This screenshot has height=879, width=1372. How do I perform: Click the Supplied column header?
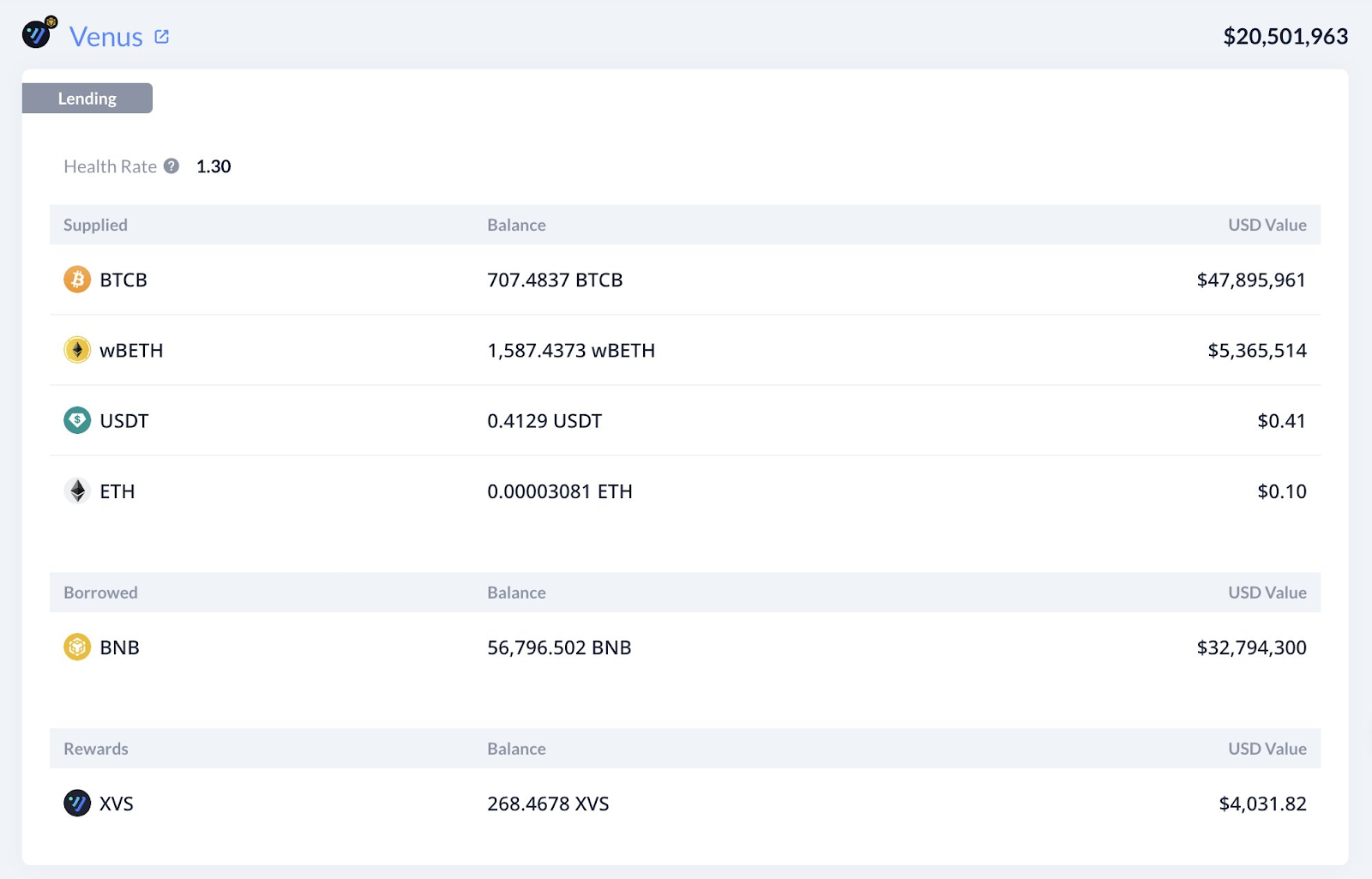94,225
